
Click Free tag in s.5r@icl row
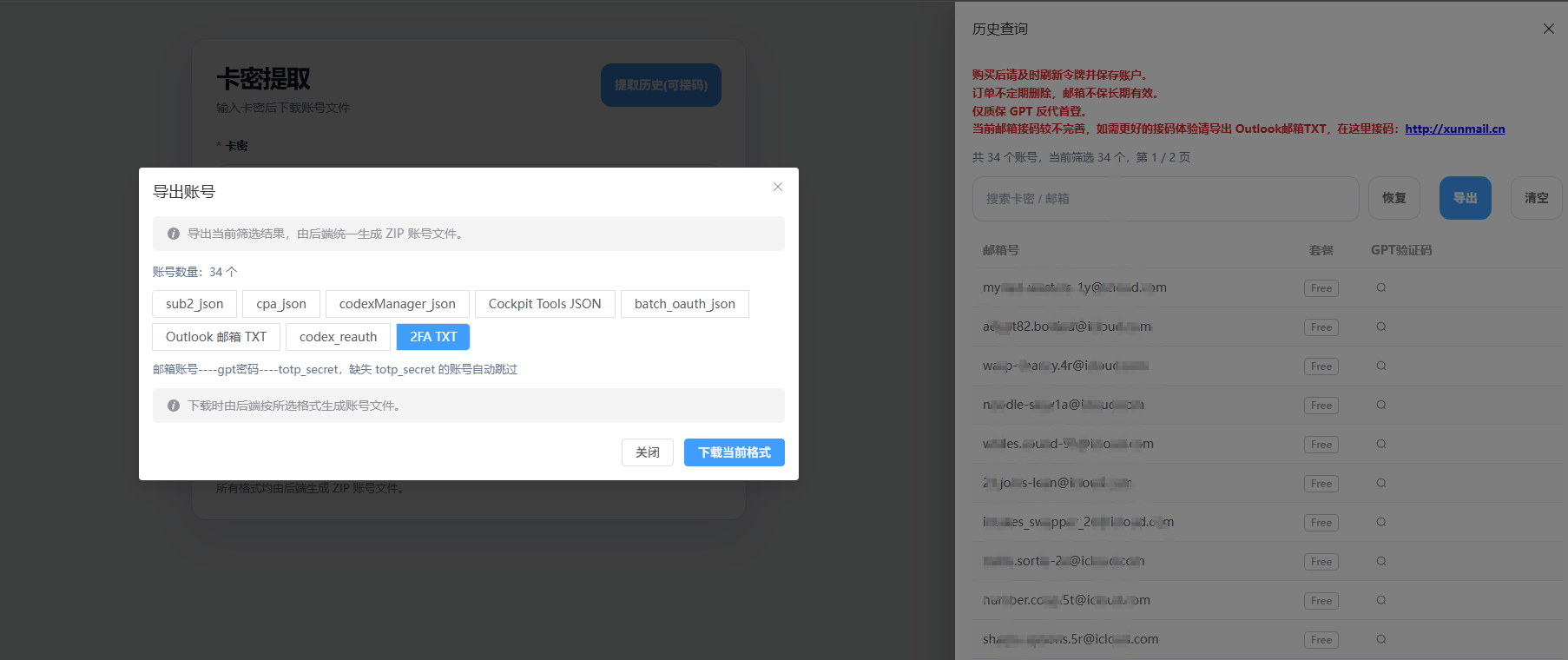[x=1321, y=640]
